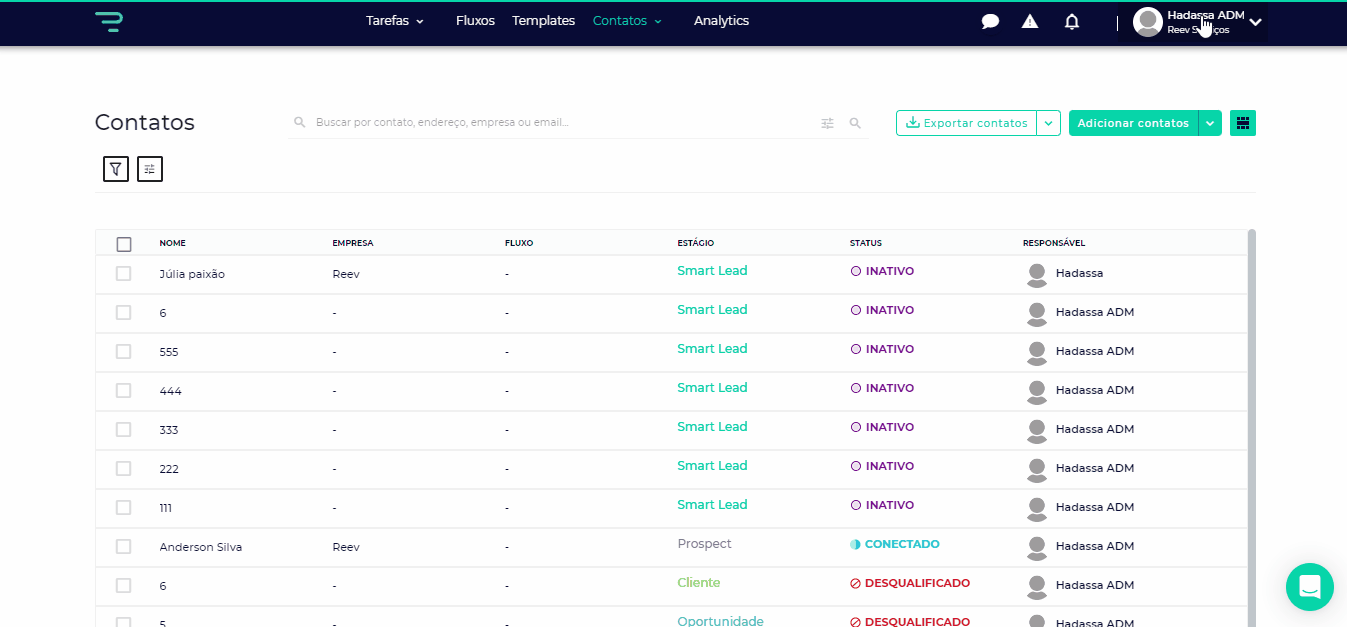Click into the contact search field
This screenshot has width=1347, height=627.
[560, 123]
